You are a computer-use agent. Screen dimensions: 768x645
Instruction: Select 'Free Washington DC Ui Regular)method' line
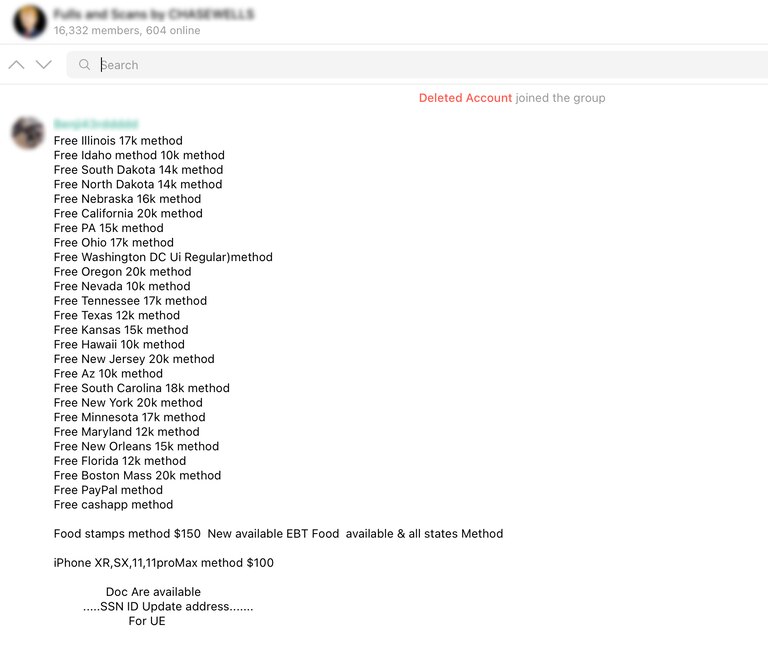[x=163, y=257]
